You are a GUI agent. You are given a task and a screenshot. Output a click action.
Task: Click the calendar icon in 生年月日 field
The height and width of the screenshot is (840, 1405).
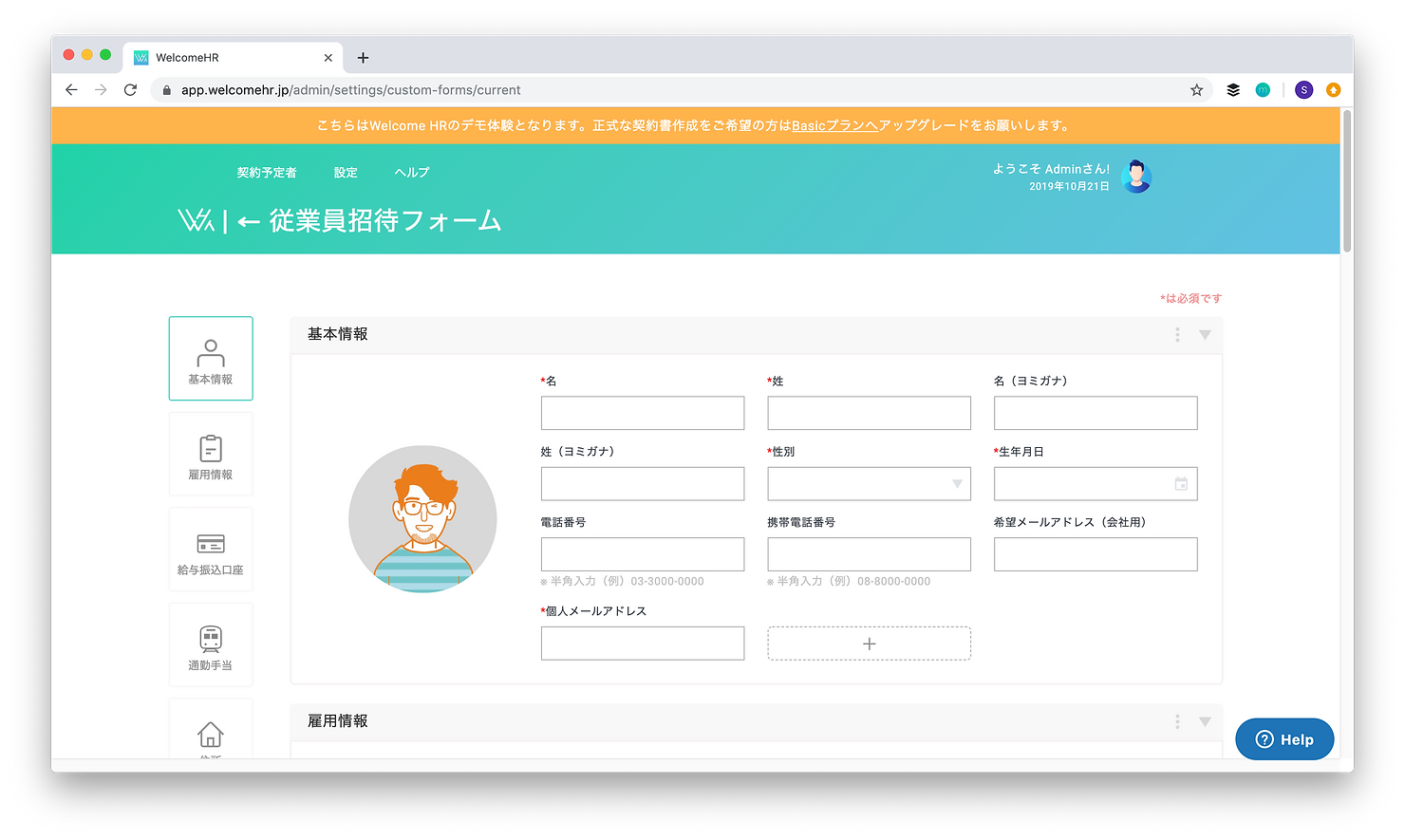1181,484
